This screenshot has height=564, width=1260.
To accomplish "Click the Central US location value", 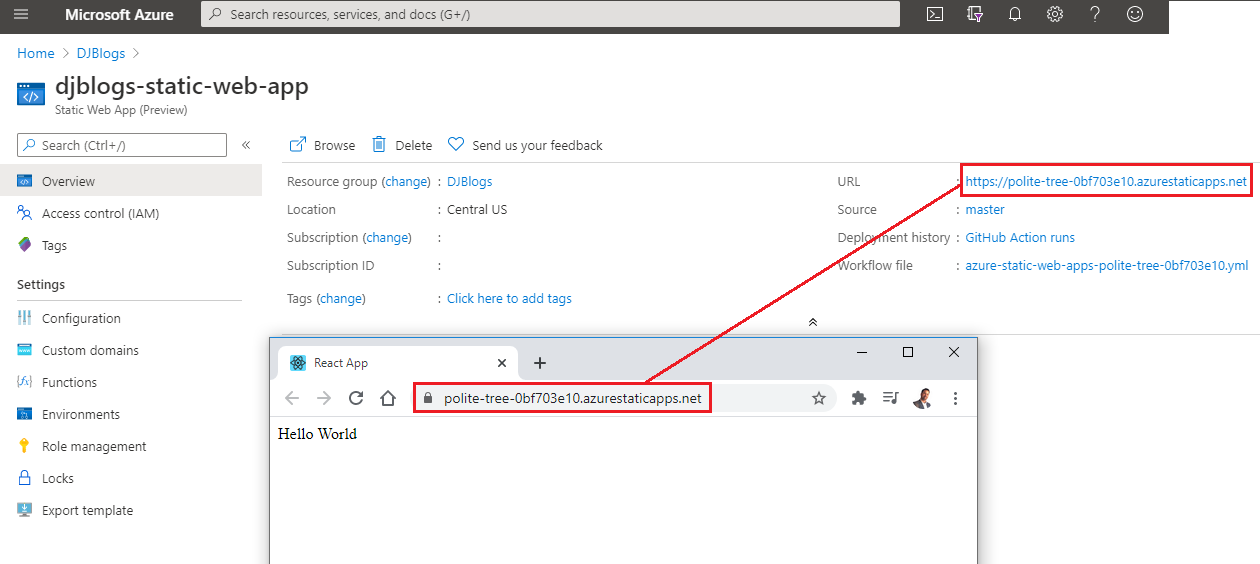I will [477, 210].
